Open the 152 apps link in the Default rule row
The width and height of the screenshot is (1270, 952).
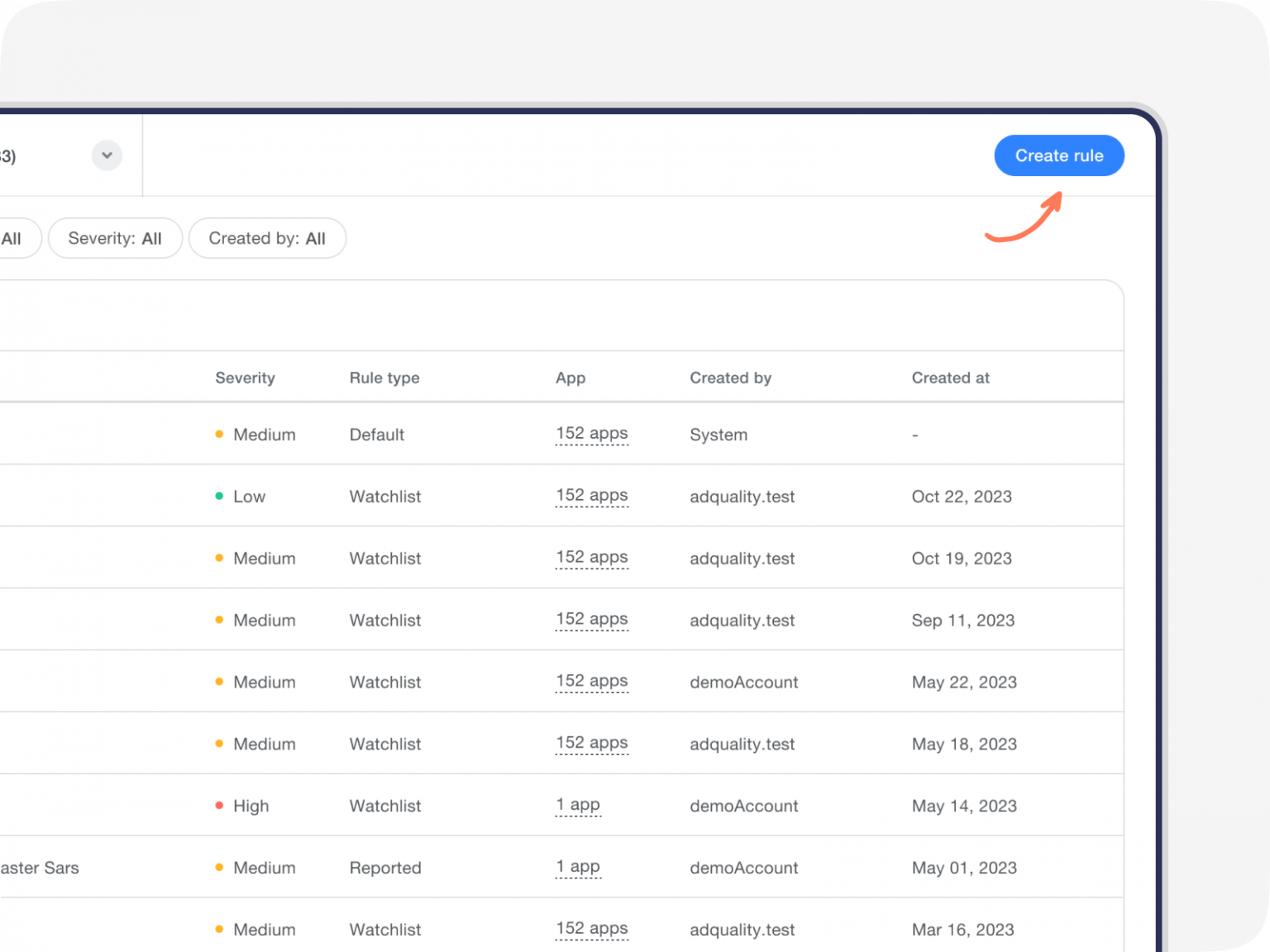click(592, 433)
